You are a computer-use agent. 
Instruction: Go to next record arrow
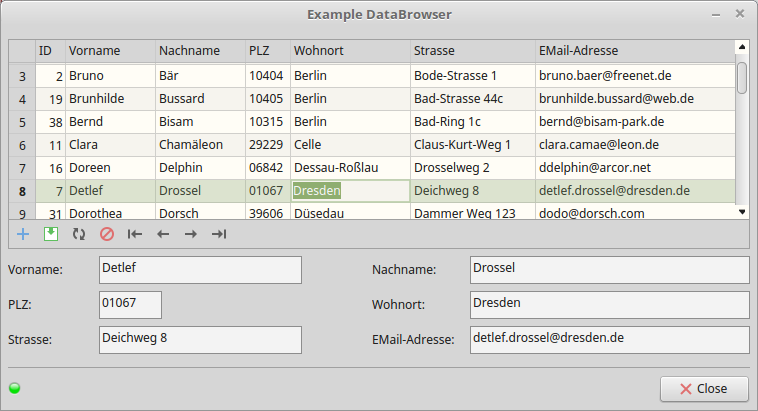(191, 234)
